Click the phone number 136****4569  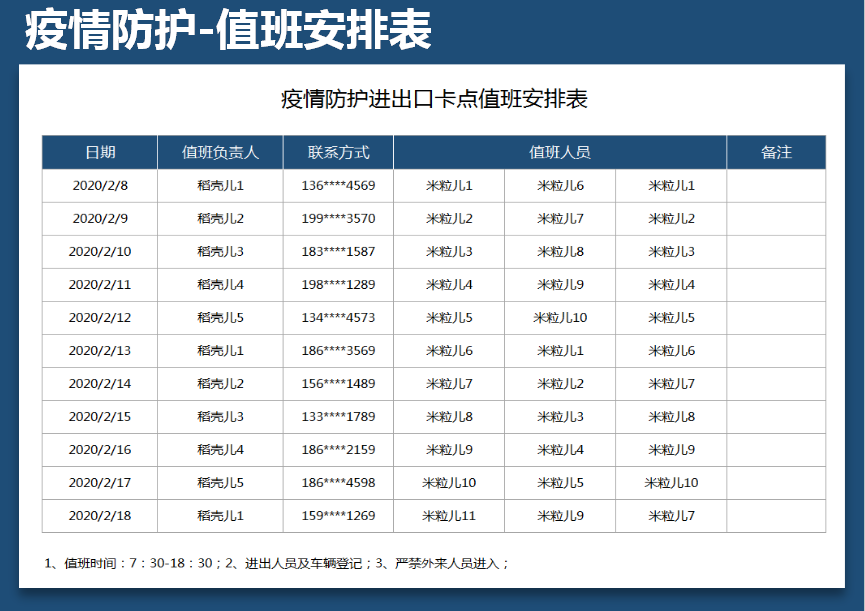coord(338,185)
